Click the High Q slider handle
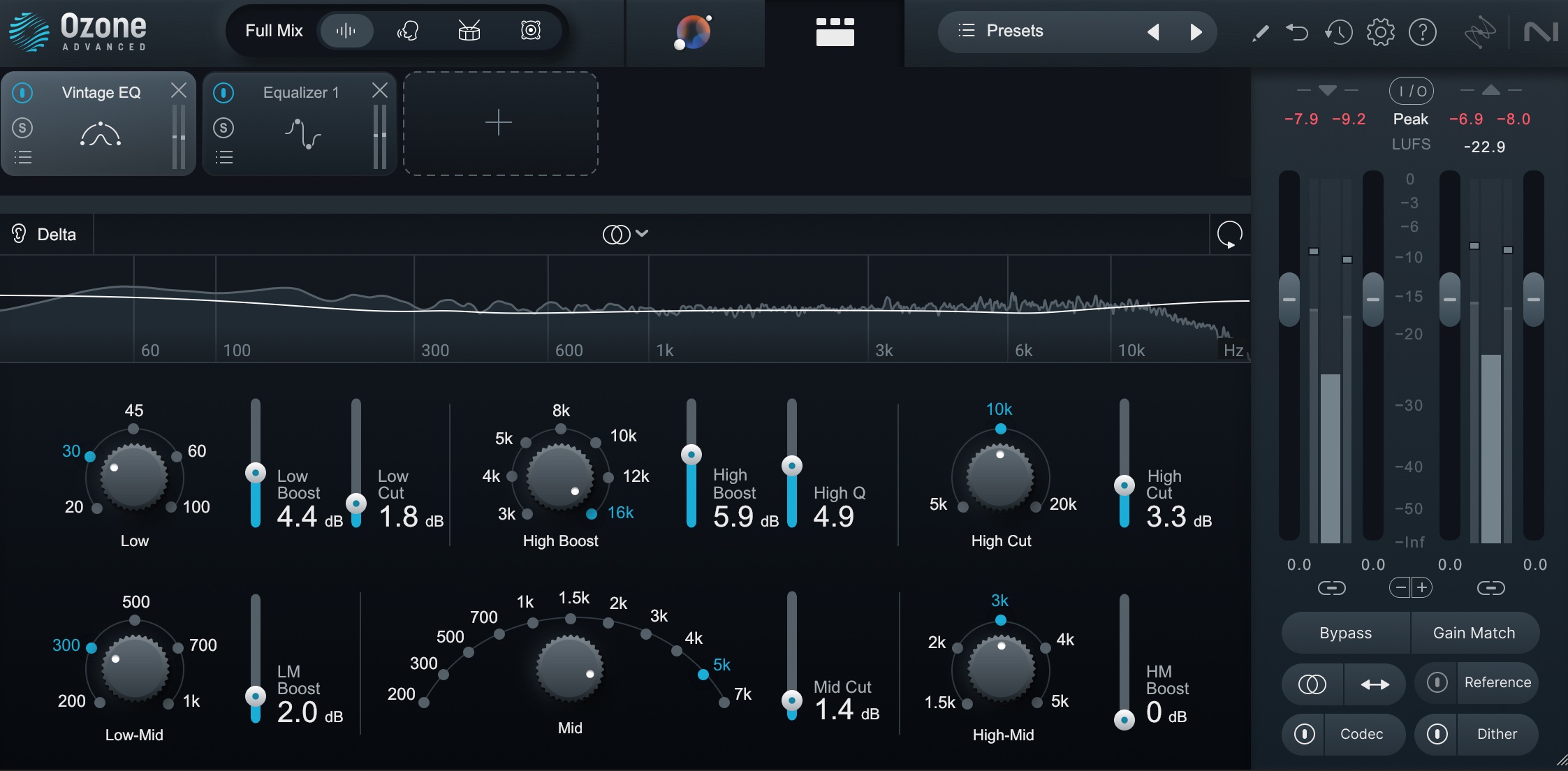1568x771 pixels. 791,466
